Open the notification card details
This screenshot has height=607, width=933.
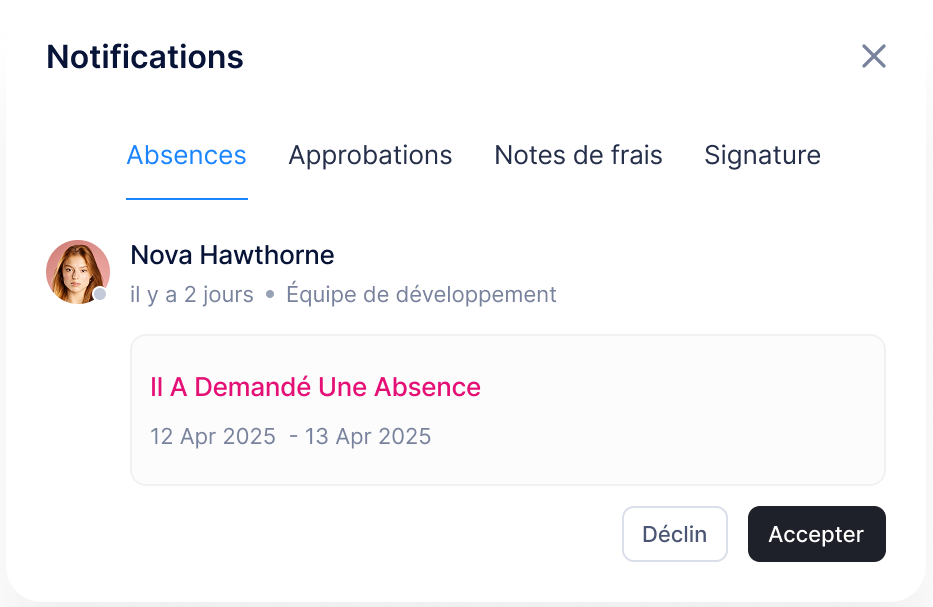click(x=507, y=410)
